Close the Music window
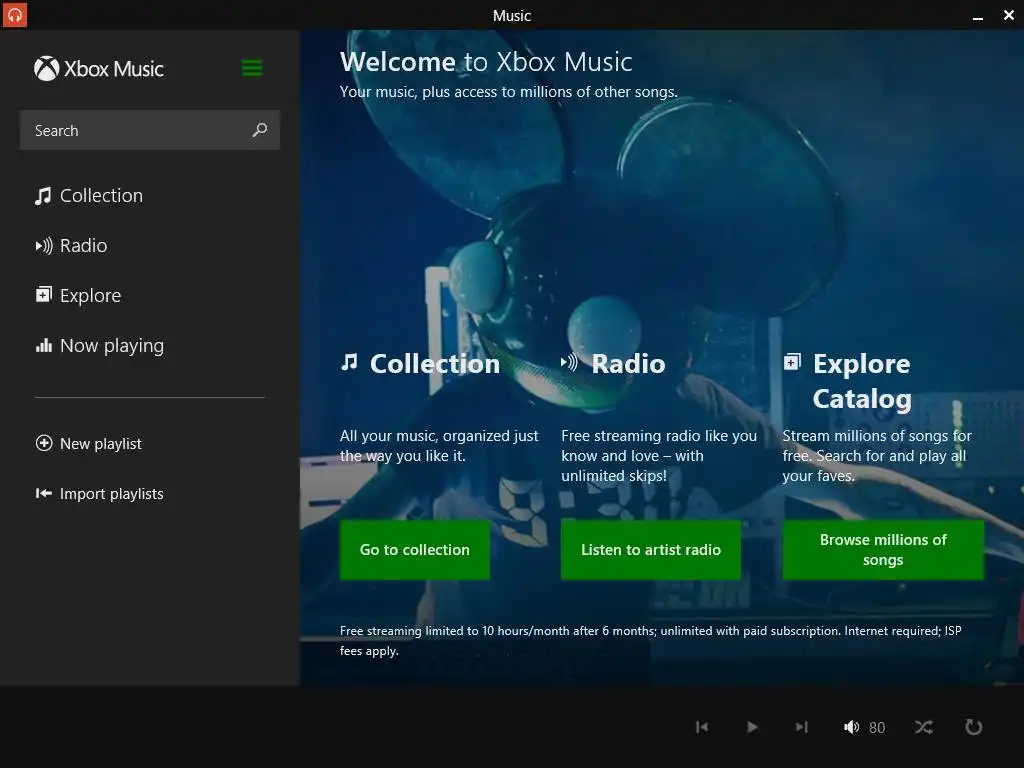The image size is (1024, 768). click(x=1009, y=15)
